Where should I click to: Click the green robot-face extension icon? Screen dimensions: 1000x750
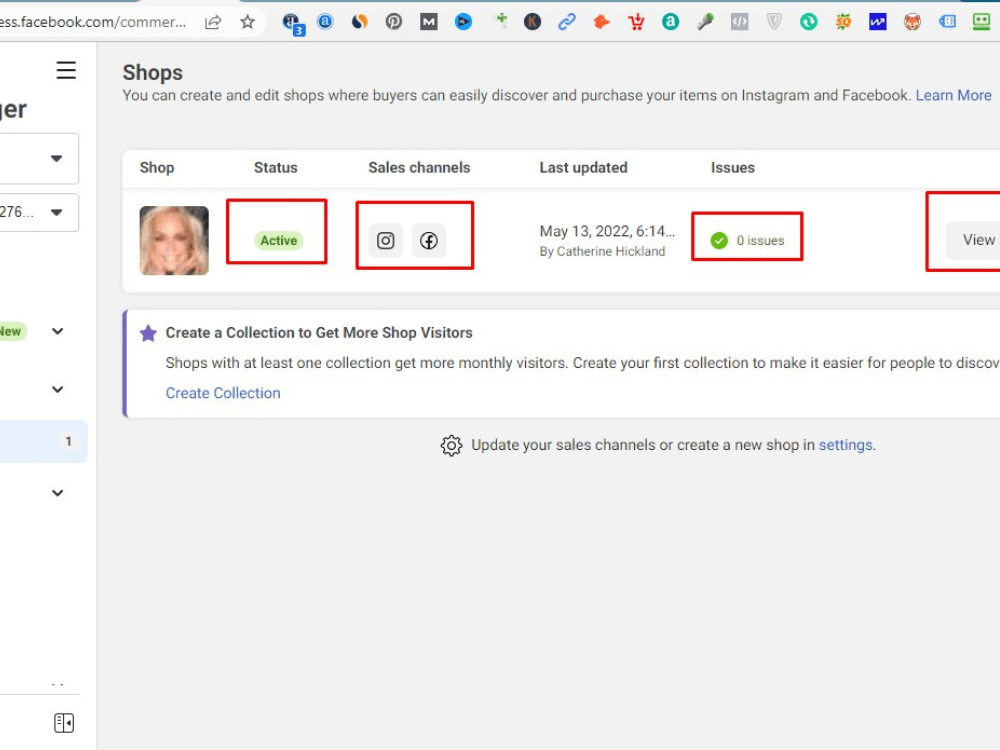coord(981,22)
